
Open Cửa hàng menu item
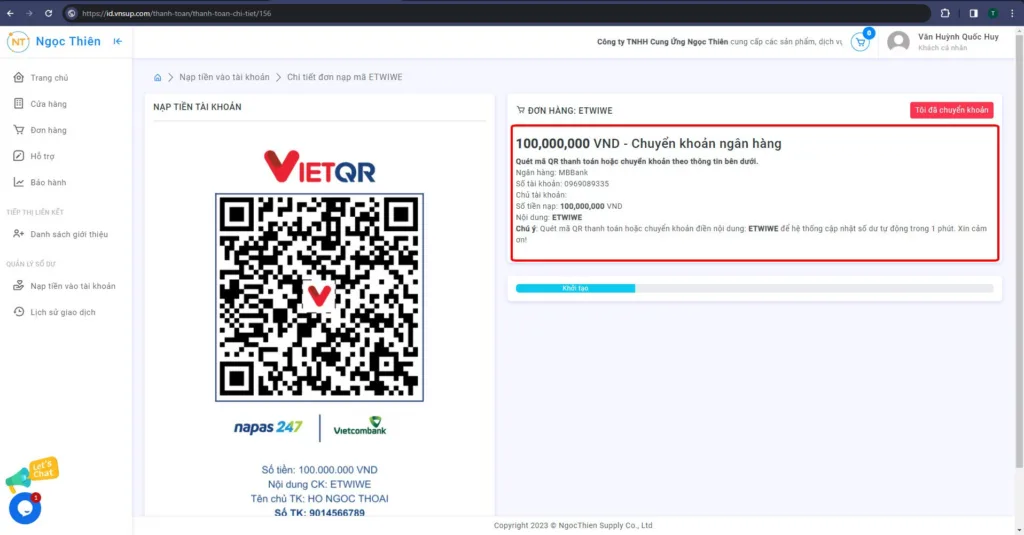tap(48, 104)
